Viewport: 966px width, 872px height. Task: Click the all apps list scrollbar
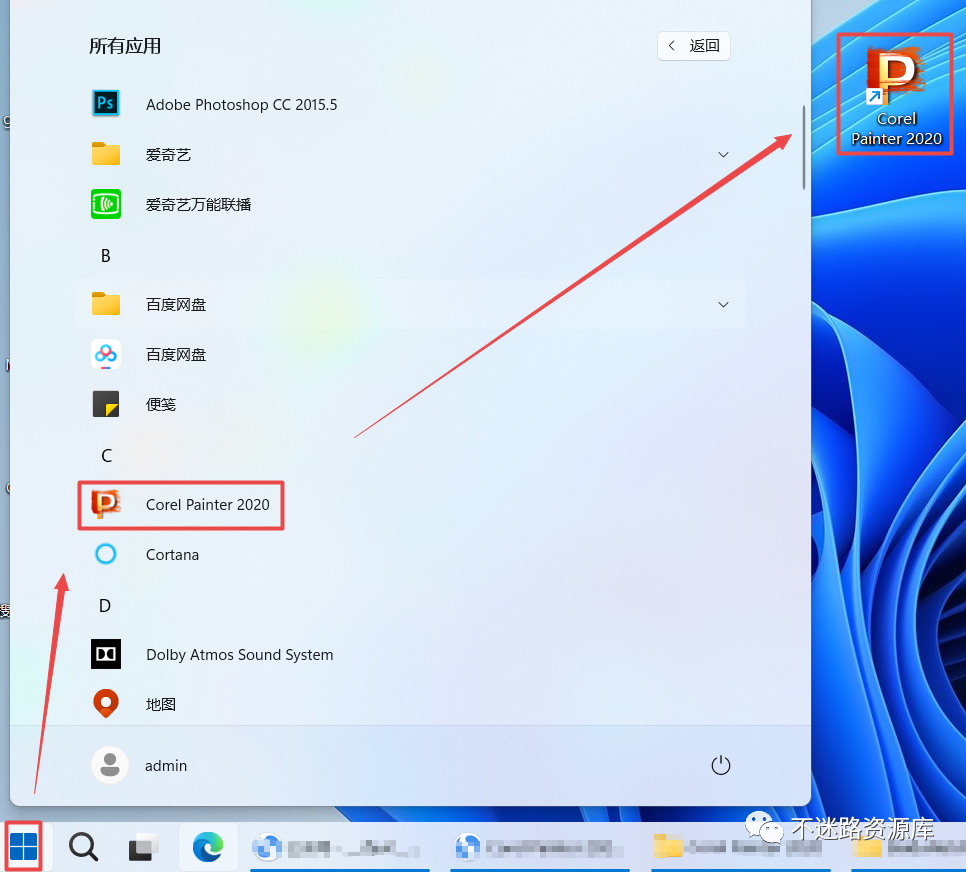point(804,147)
